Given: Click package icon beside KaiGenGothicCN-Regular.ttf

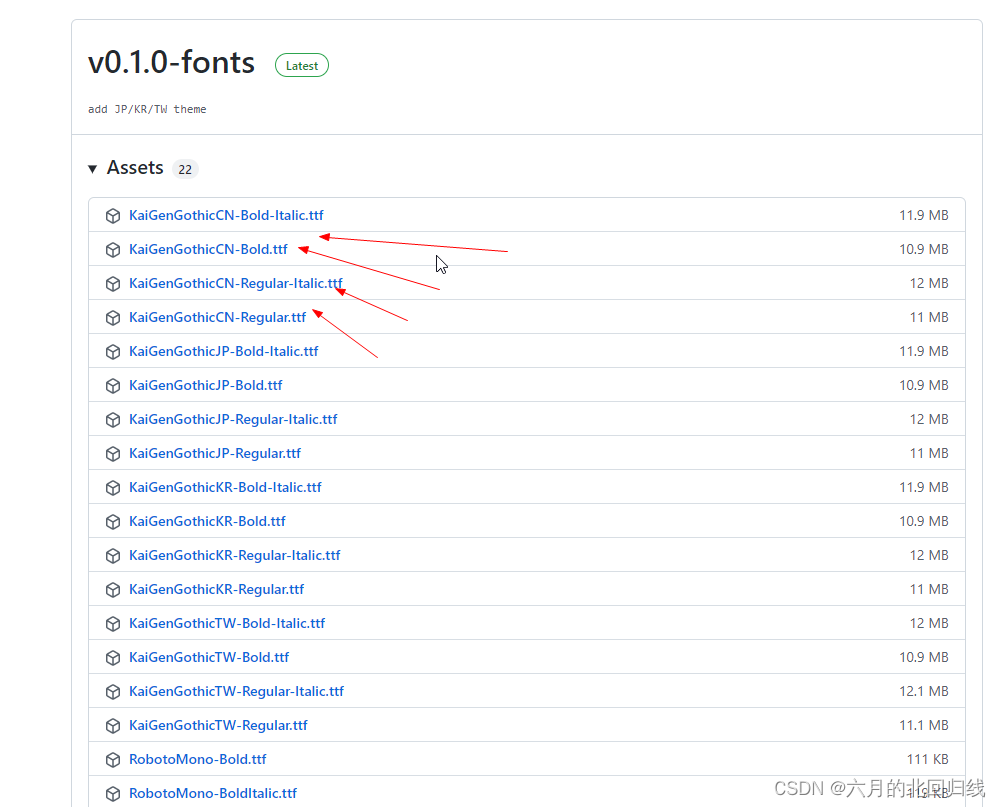Looking at the screenshot, I should click(113, 318).
